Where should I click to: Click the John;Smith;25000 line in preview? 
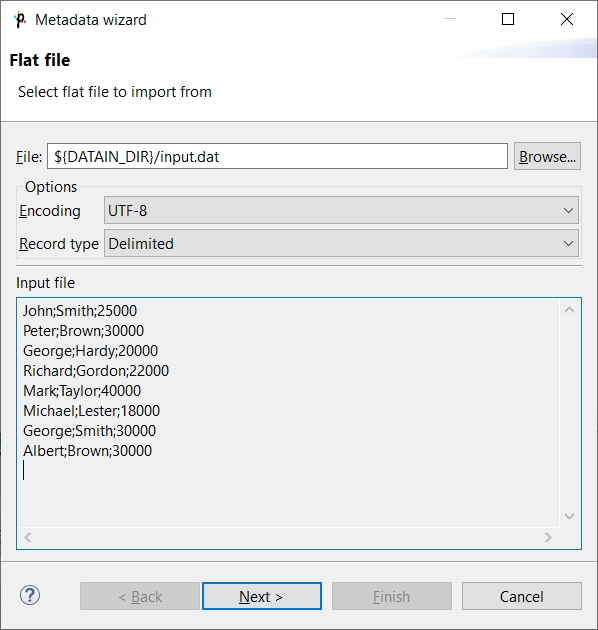[80, 311]
